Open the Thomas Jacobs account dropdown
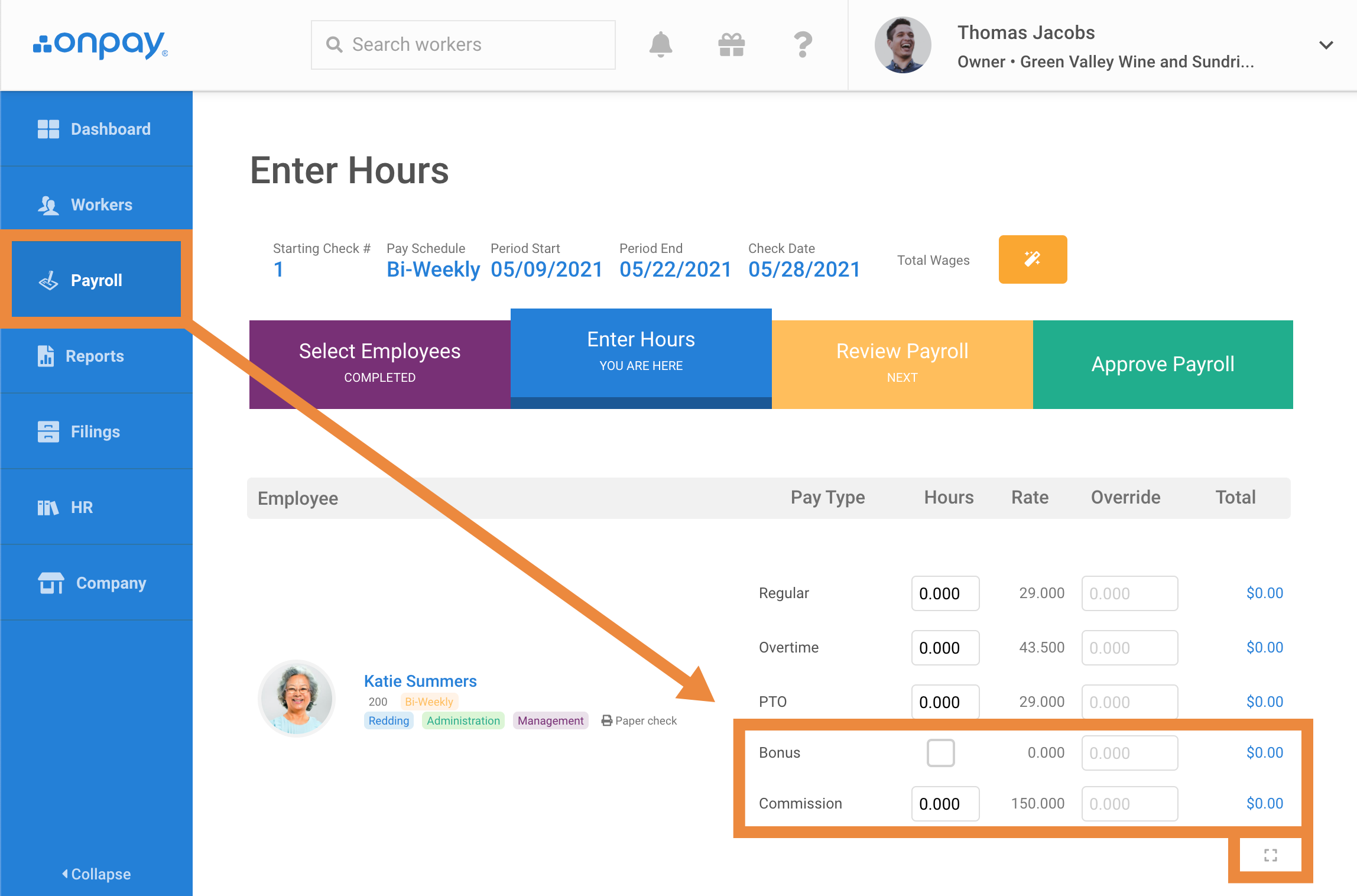 pyautogui.click(x=1326, y=44)
